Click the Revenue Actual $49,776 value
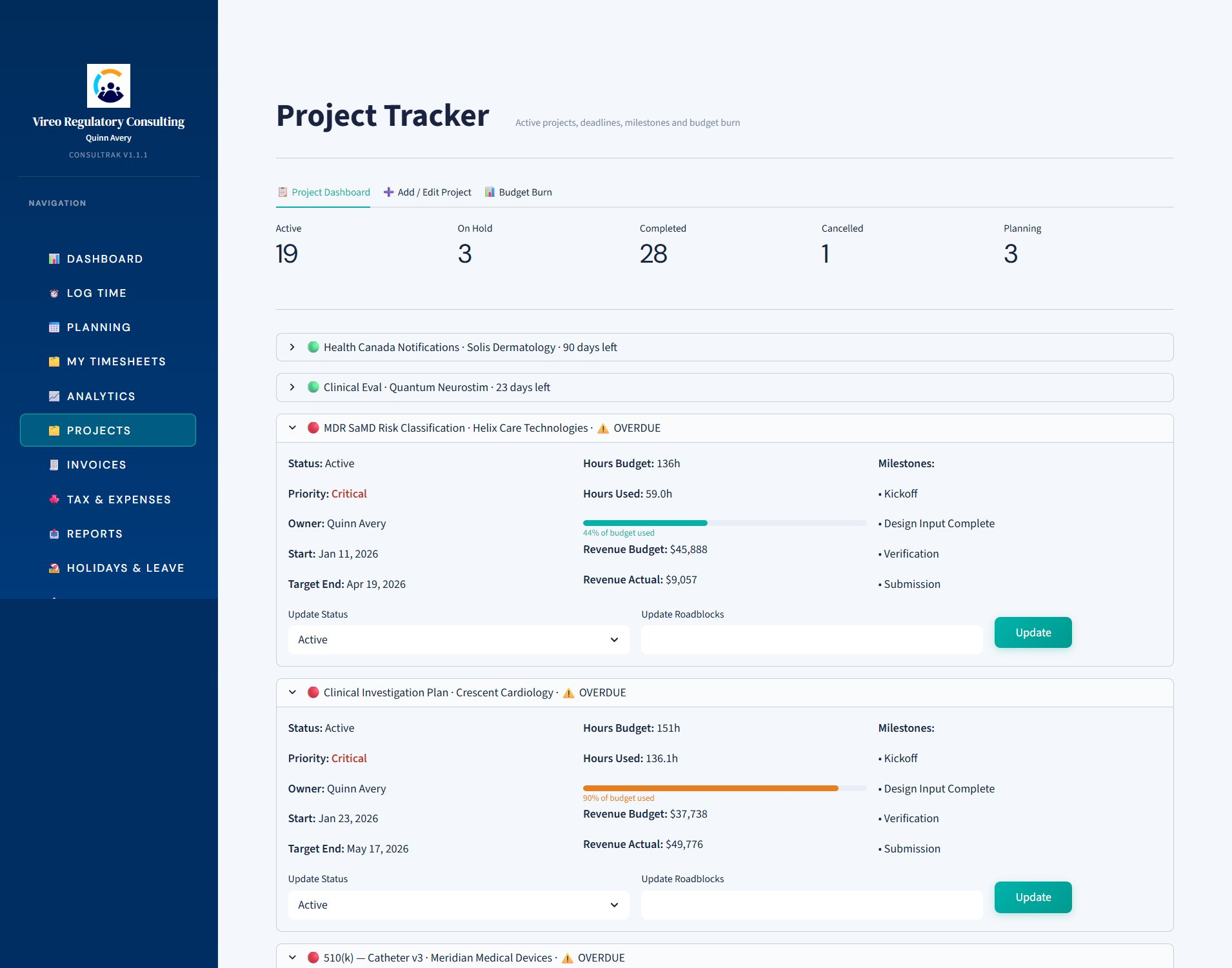Image resolution: width=1232 pixels, height=968 pixels. point(684,844)
